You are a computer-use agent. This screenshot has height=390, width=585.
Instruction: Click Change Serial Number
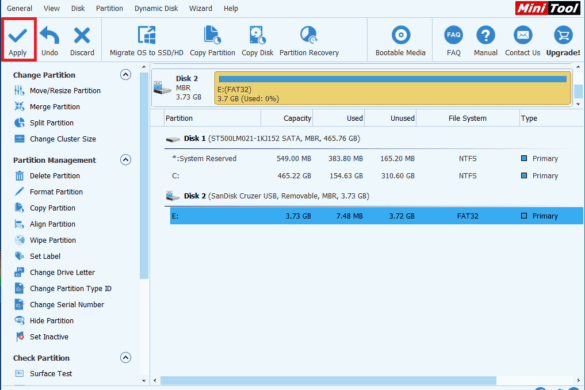59,305
